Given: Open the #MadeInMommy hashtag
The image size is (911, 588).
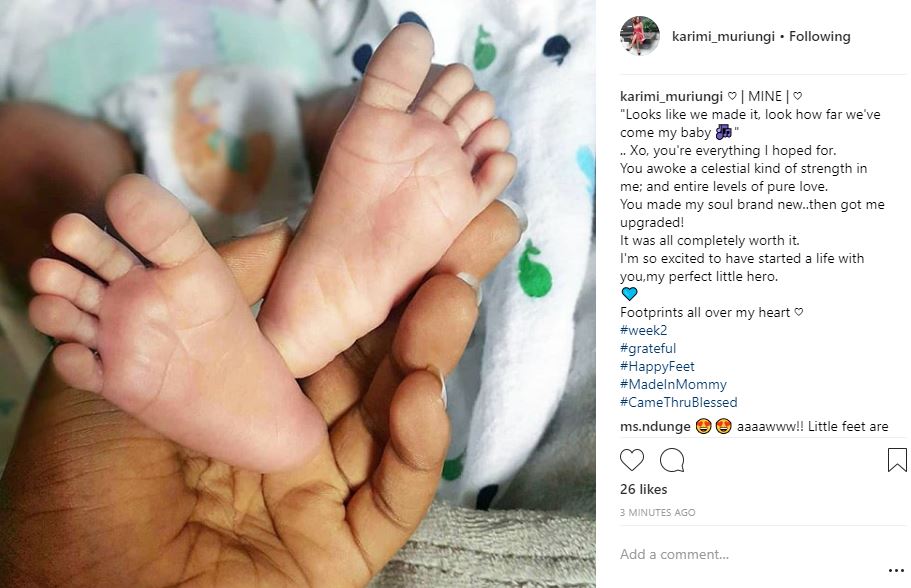Looking at the screenshot, I should point(673,384).
